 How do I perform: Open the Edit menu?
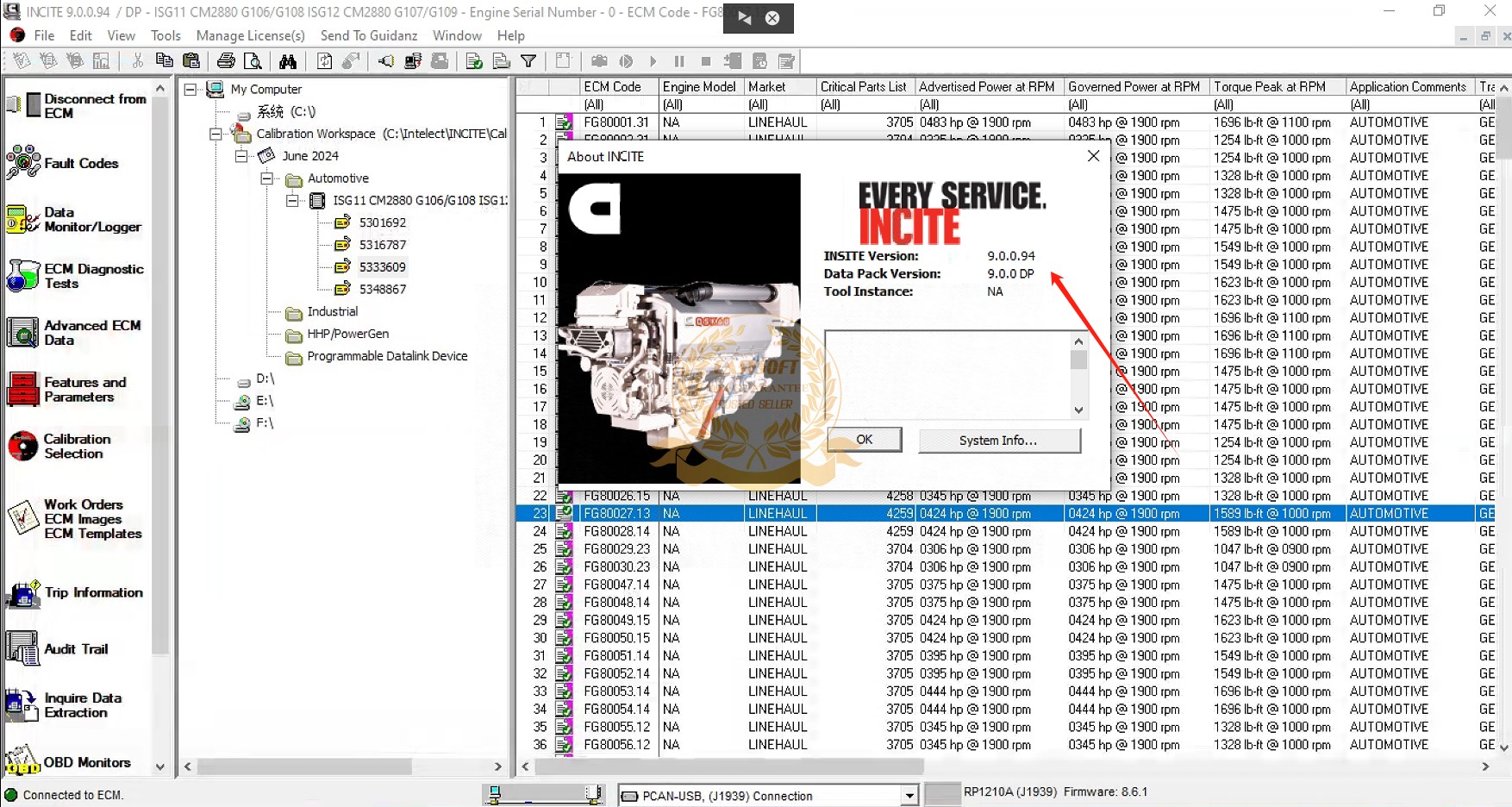pos(81,35)
